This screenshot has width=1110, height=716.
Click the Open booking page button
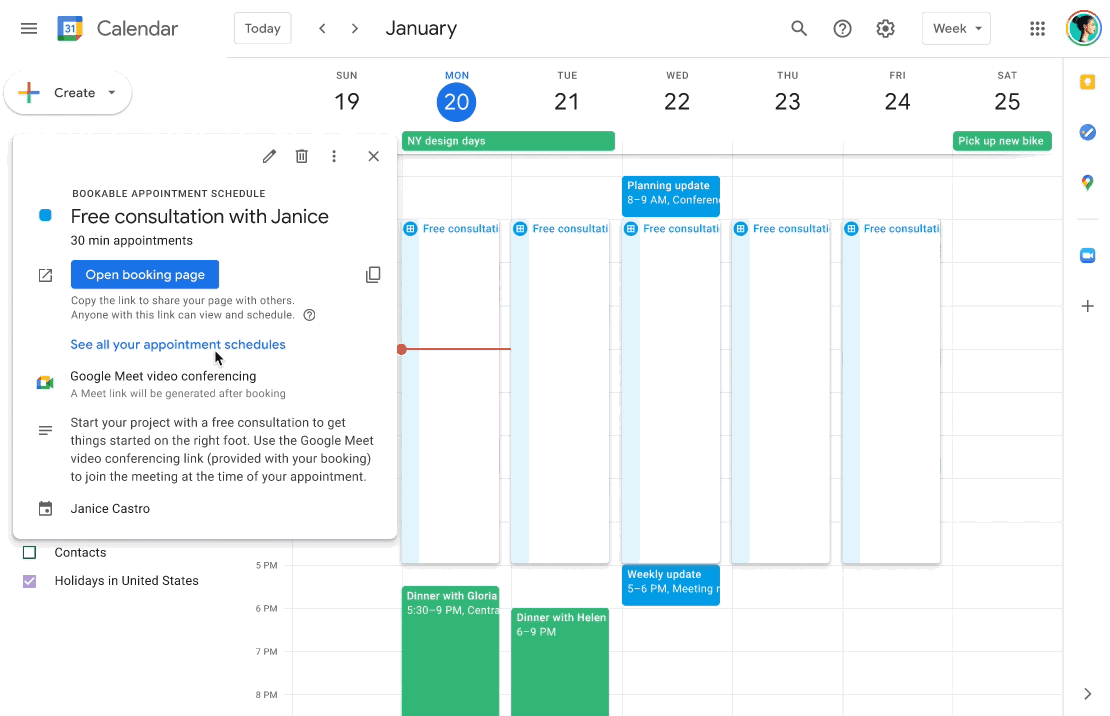pos(145,275)
